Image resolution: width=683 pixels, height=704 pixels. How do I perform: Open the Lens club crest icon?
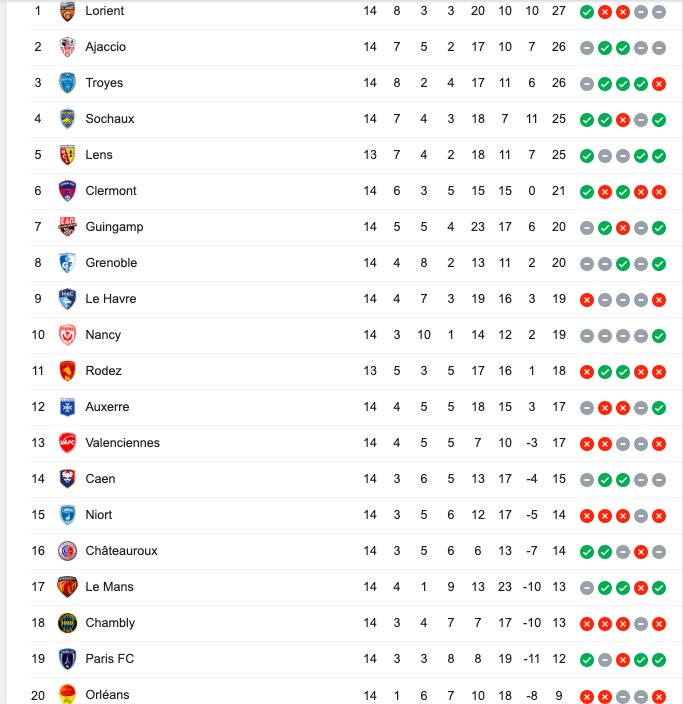67,155
